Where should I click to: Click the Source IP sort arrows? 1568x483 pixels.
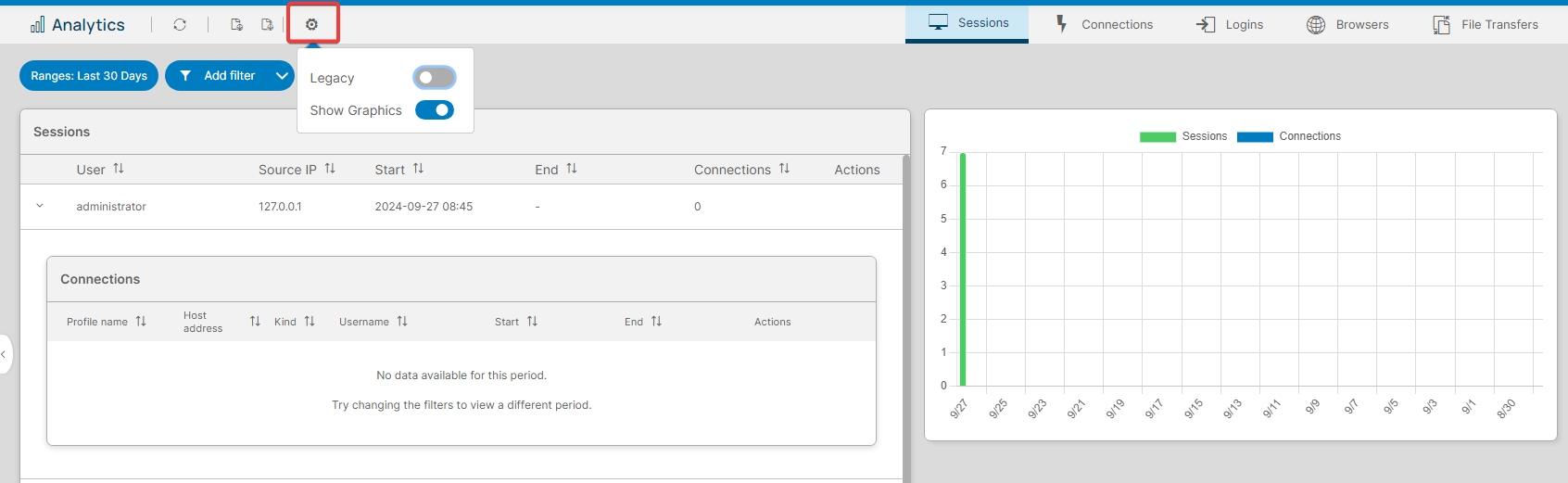click(x=330, y=169)
